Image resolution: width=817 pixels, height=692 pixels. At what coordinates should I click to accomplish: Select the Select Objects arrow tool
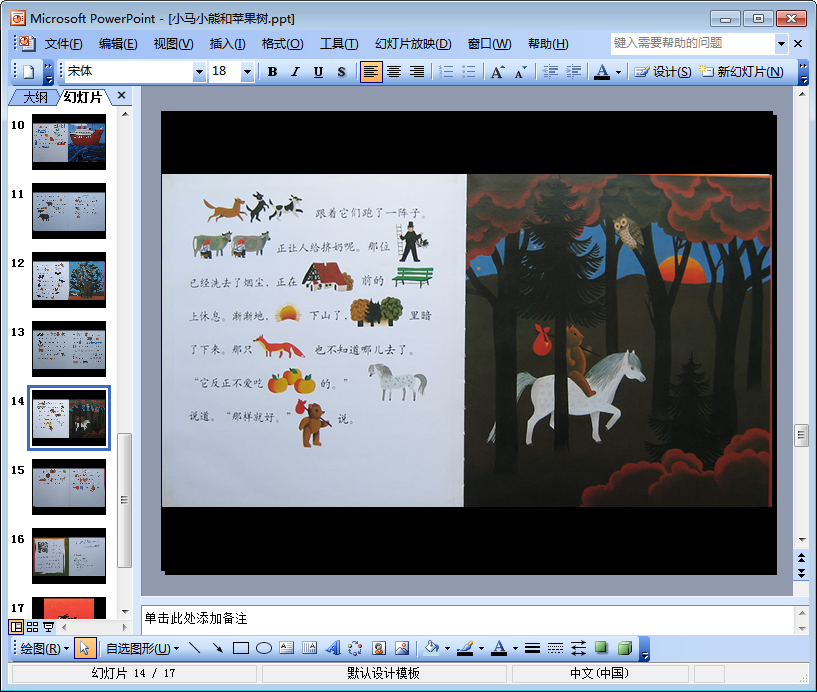coord(84,648)
